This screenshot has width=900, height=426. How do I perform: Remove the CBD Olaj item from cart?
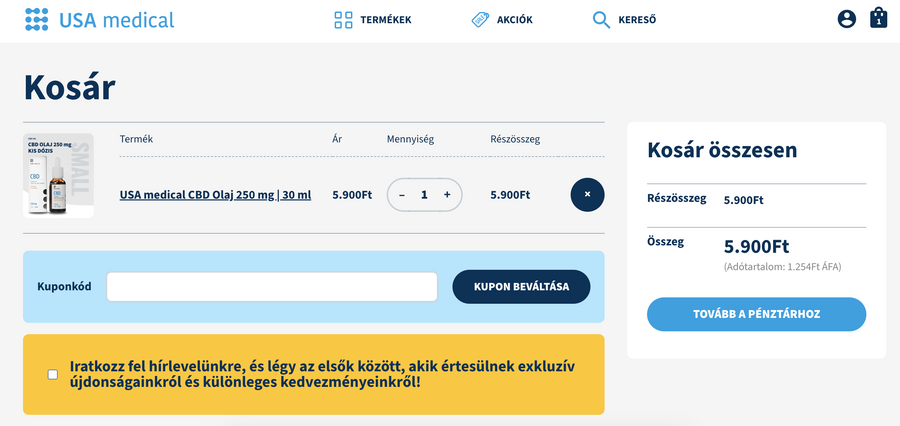[x=587, y=195]
